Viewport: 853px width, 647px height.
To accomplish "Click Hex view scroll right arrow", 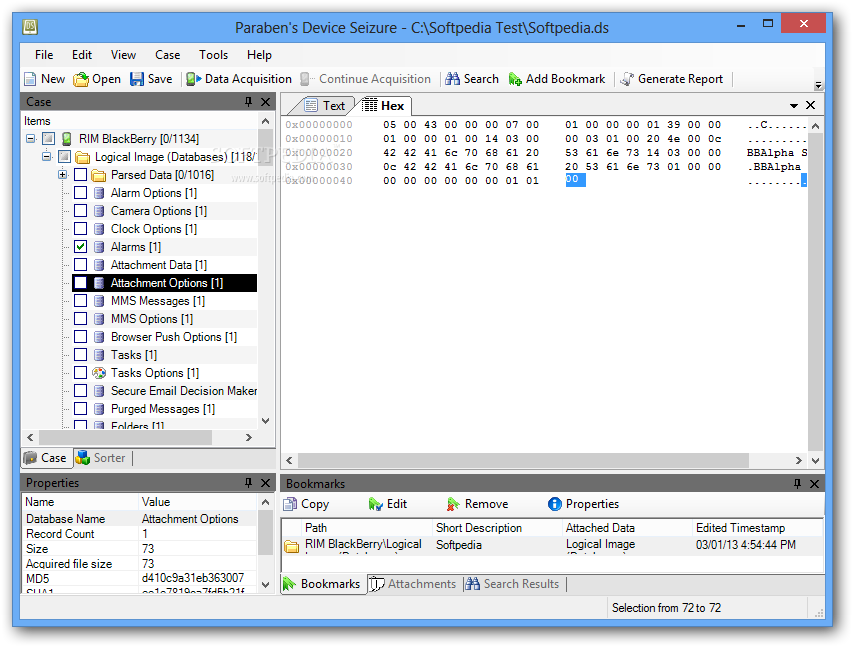I will 799,460.
